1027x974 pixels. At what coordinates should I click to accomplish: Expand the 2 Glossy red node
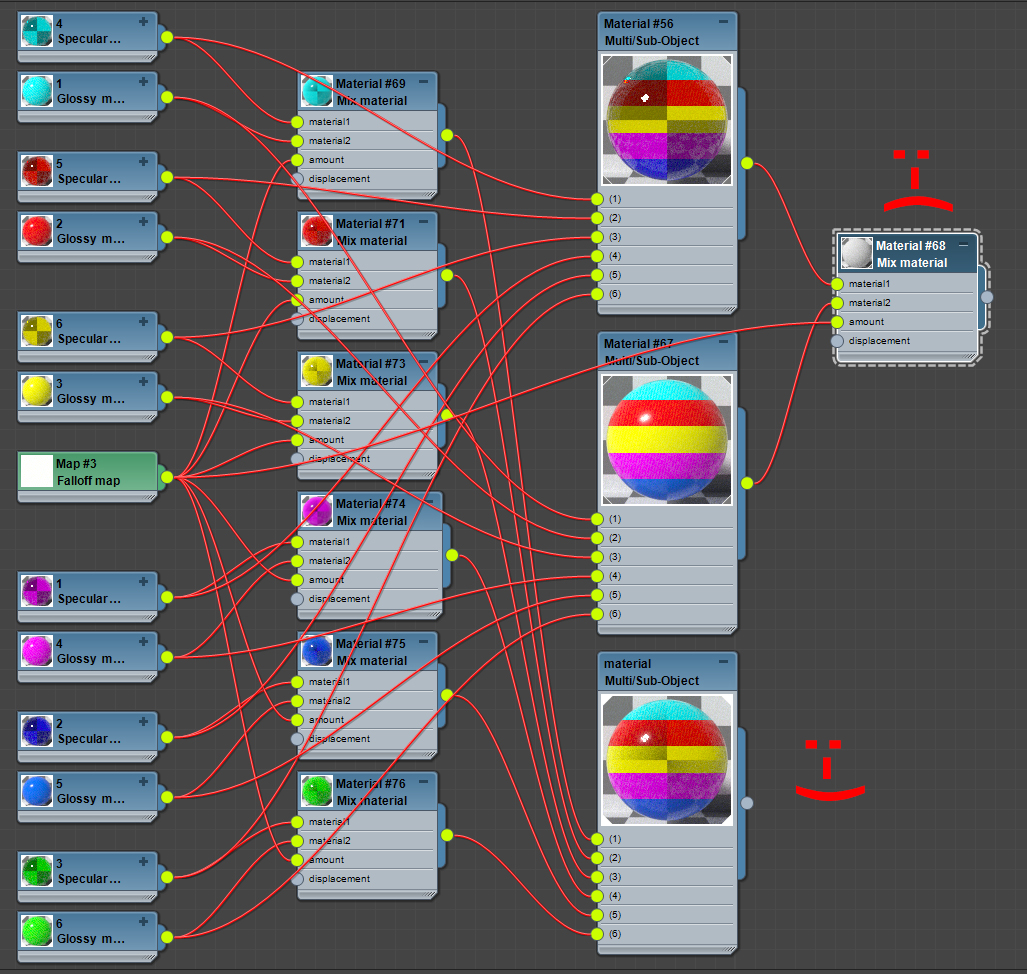(143, 221)
